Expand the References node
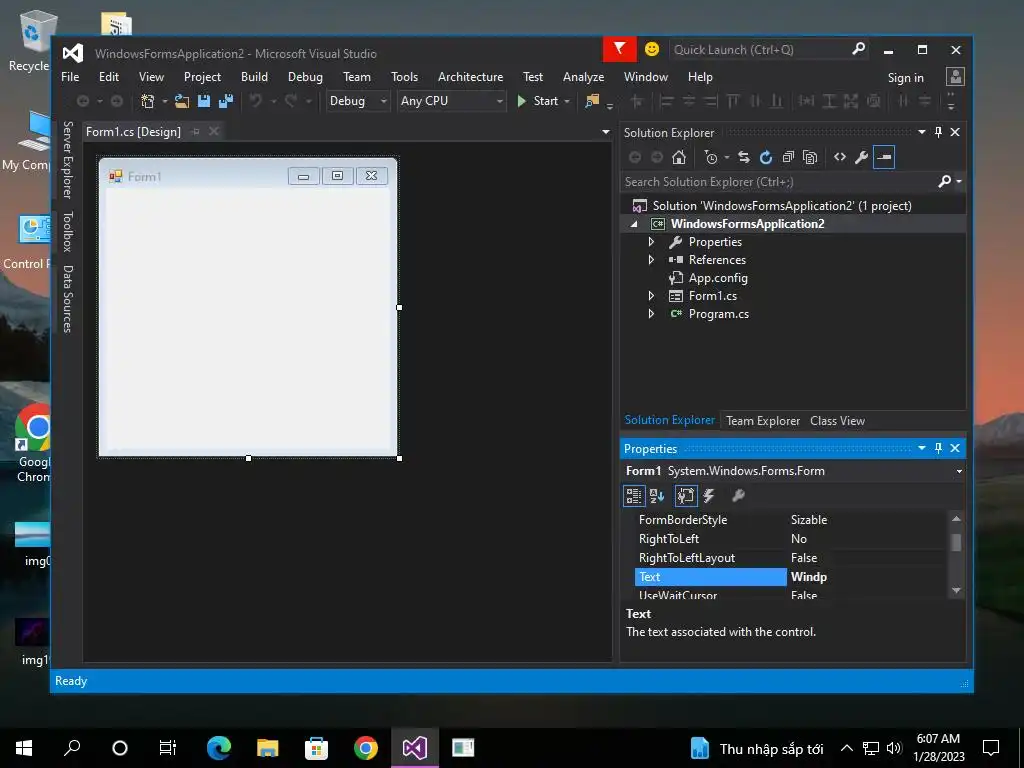The width and height of the screenshot is (1024, 768). pos(651,260)
